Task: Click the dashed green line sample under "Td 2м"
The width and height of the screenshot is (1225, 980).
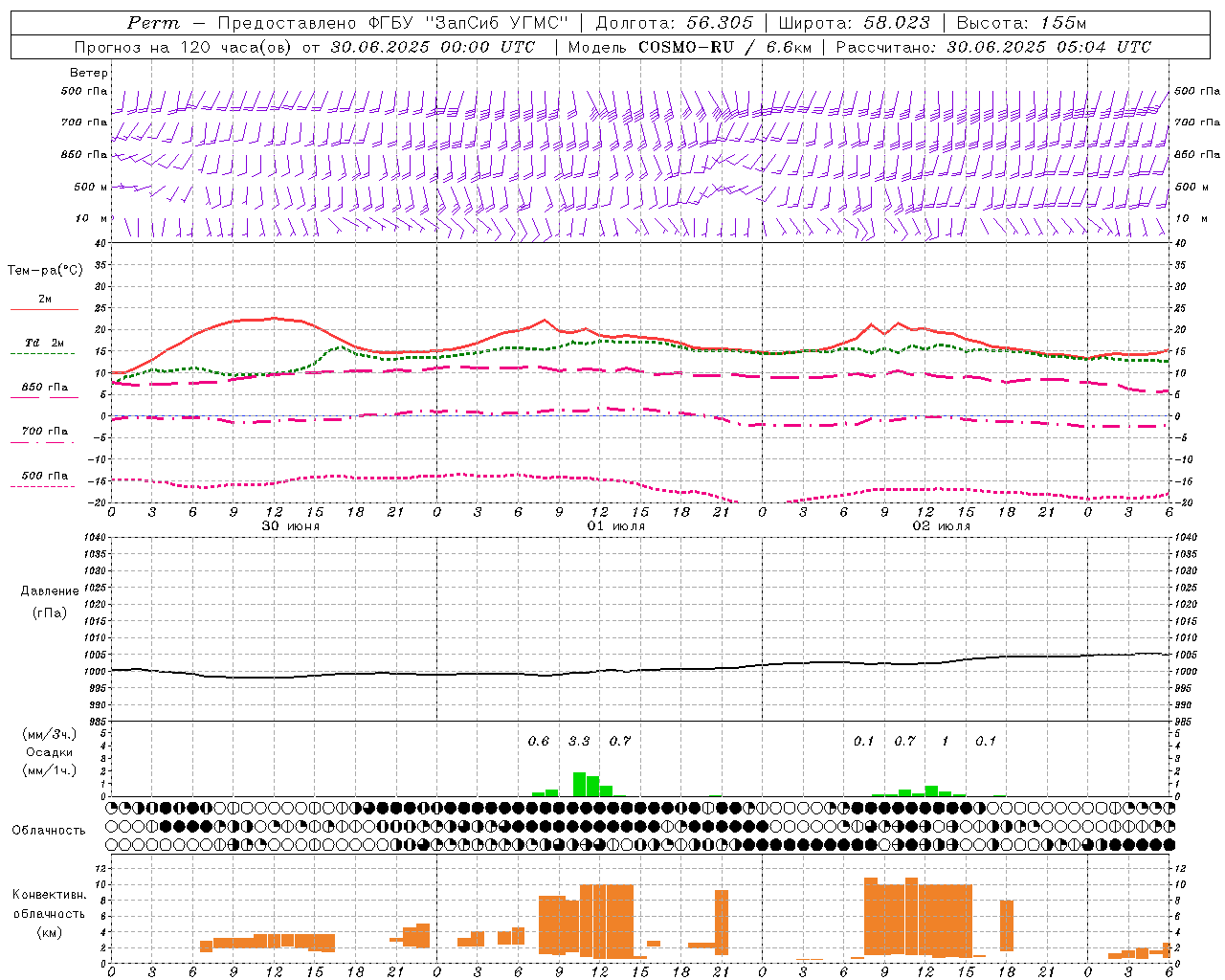Action: (x=43, y=353)
